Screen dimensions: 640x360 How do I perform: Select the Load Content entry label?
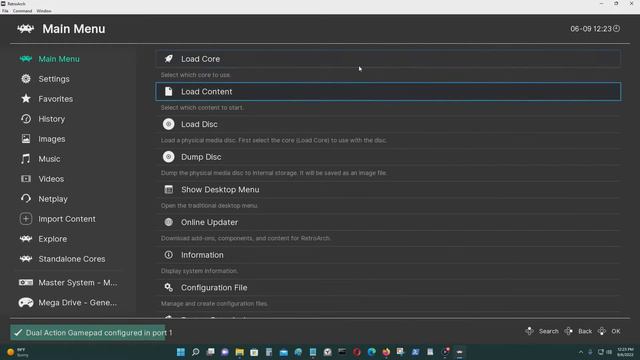point(207,91)
